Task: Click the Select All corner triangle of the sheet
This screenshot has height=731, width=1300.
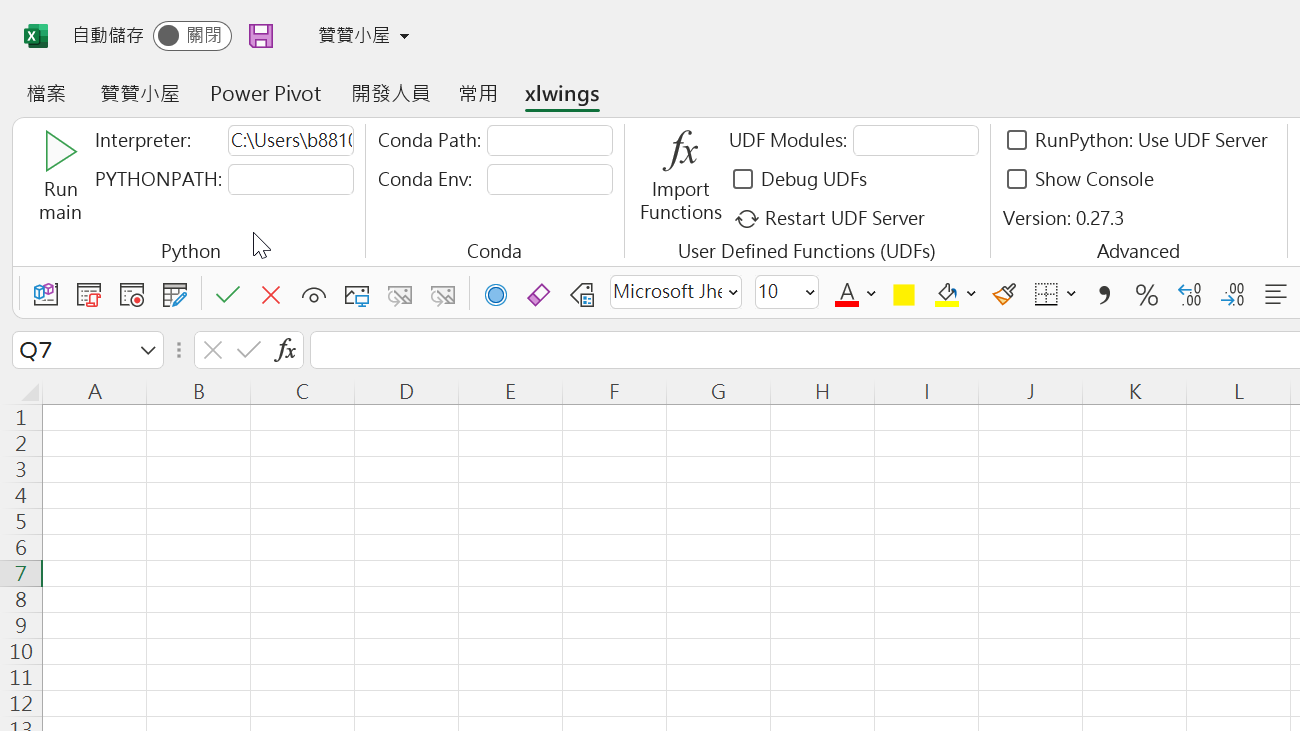Action: (x=28, y=392)
